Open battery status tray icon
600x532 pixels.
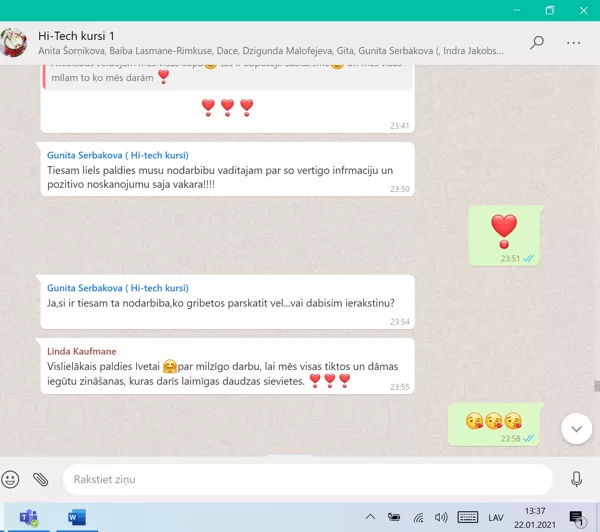(394, 517)
